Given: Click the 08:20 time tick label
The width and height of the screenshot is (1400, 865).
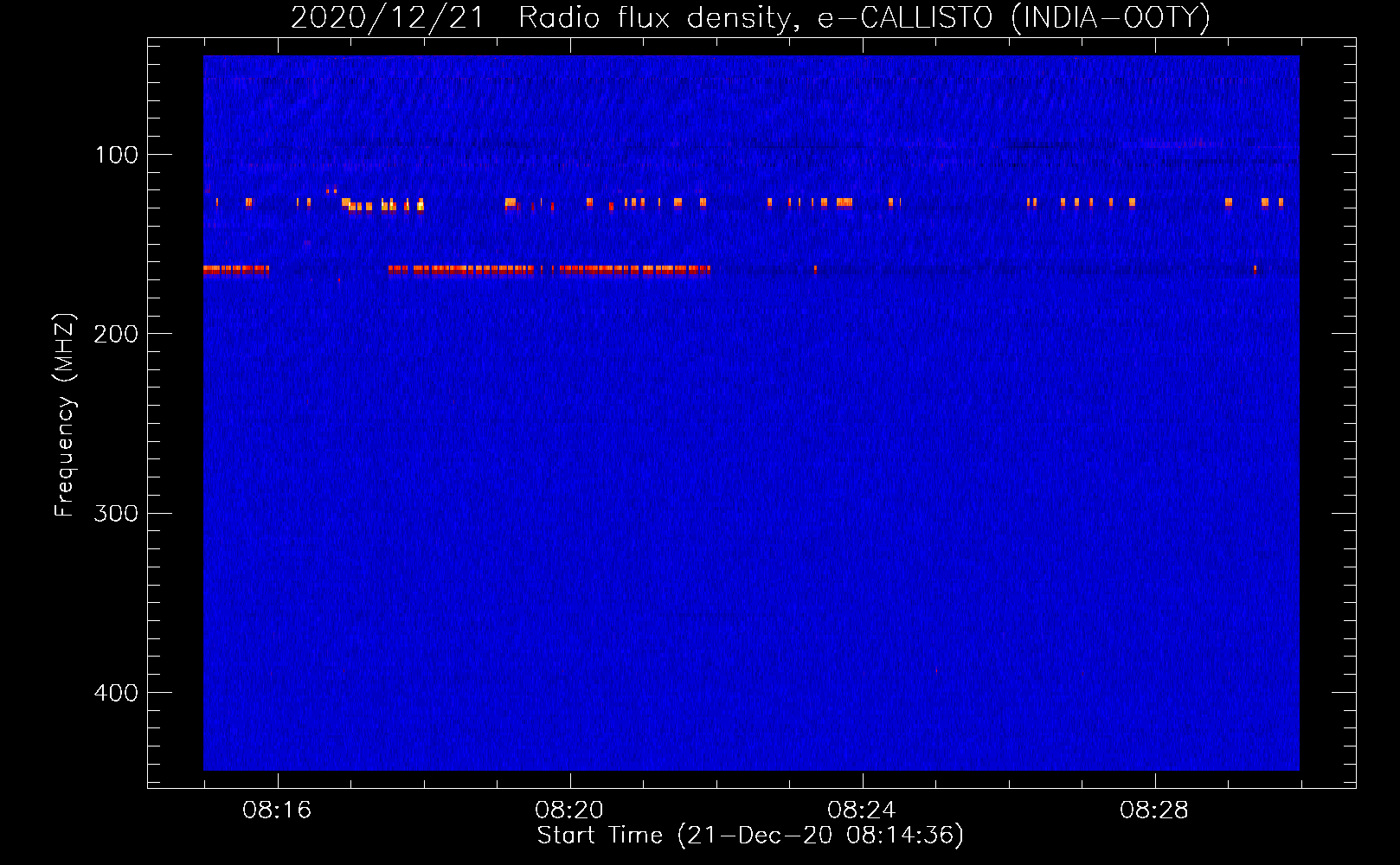Looking at the screenshot, I should tap(569, 811).
